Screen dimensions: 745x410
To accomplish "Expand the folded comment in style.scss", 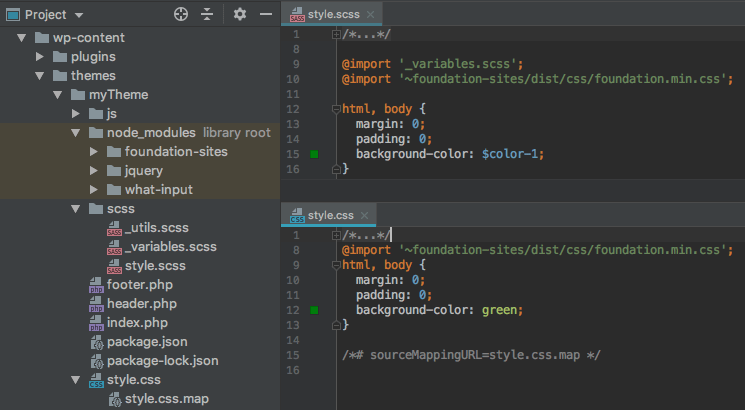I will click(336, 34).
